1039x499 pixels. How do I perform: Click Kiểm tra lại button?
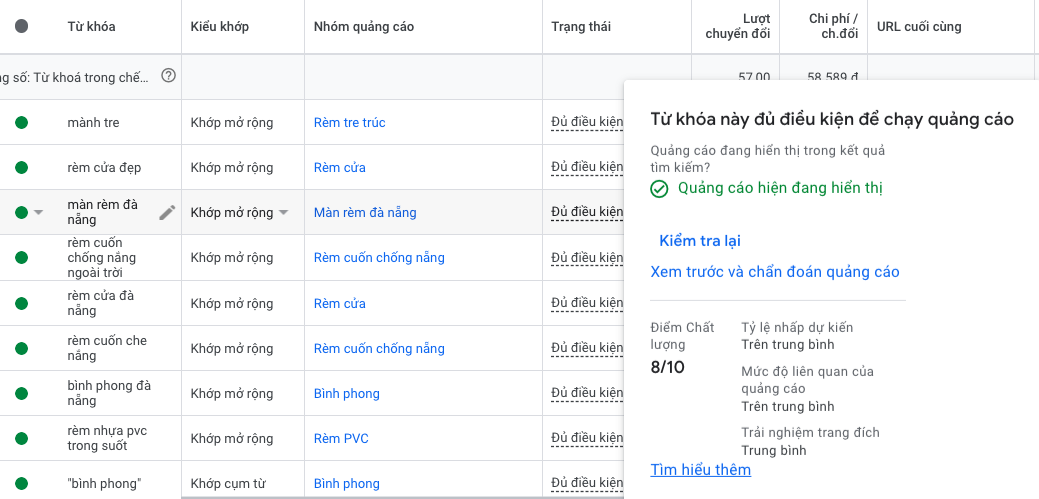click(700, 241)
